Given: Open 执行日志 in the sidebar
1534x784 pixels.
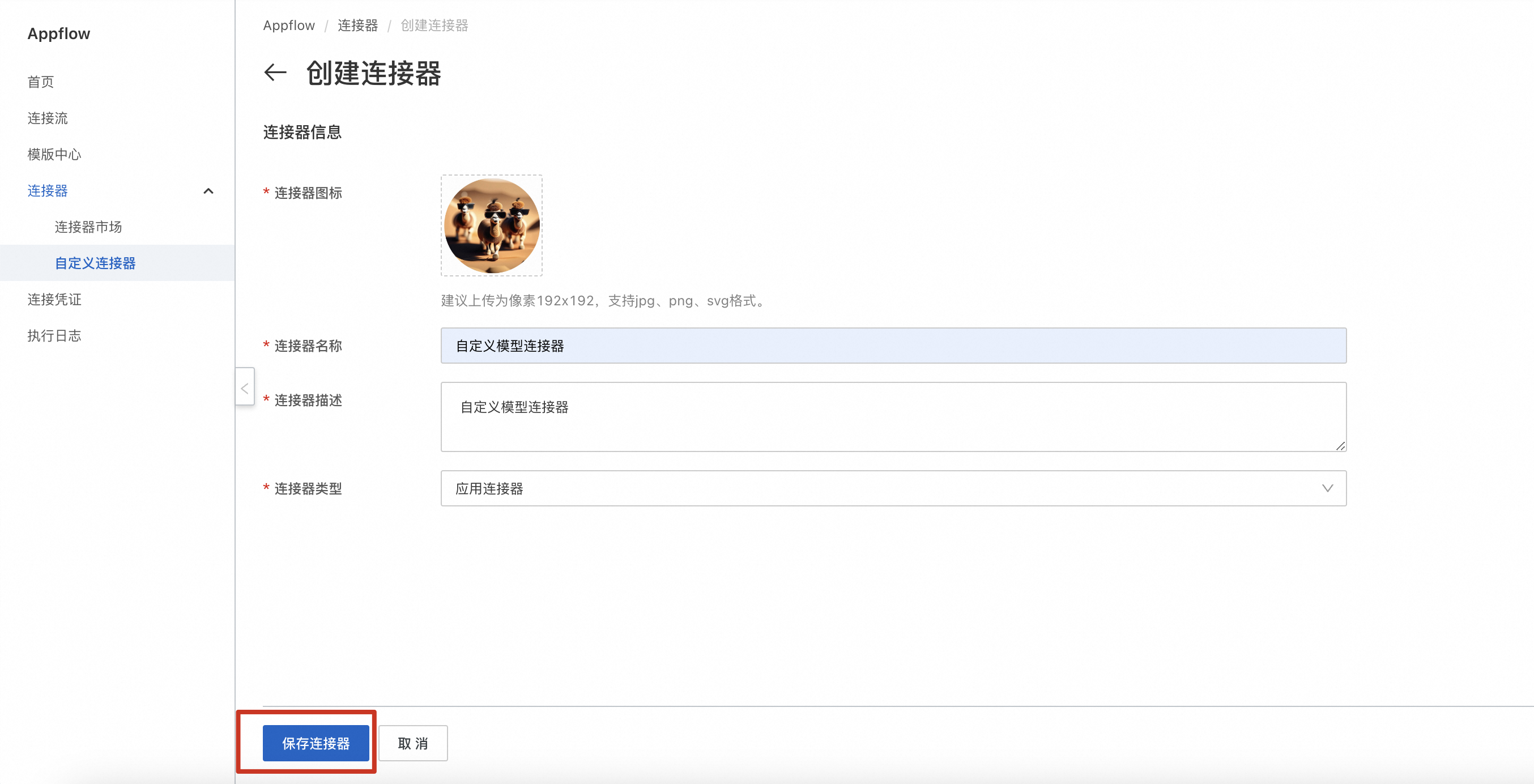Looking at the screenshot, I should pos(54,336).
